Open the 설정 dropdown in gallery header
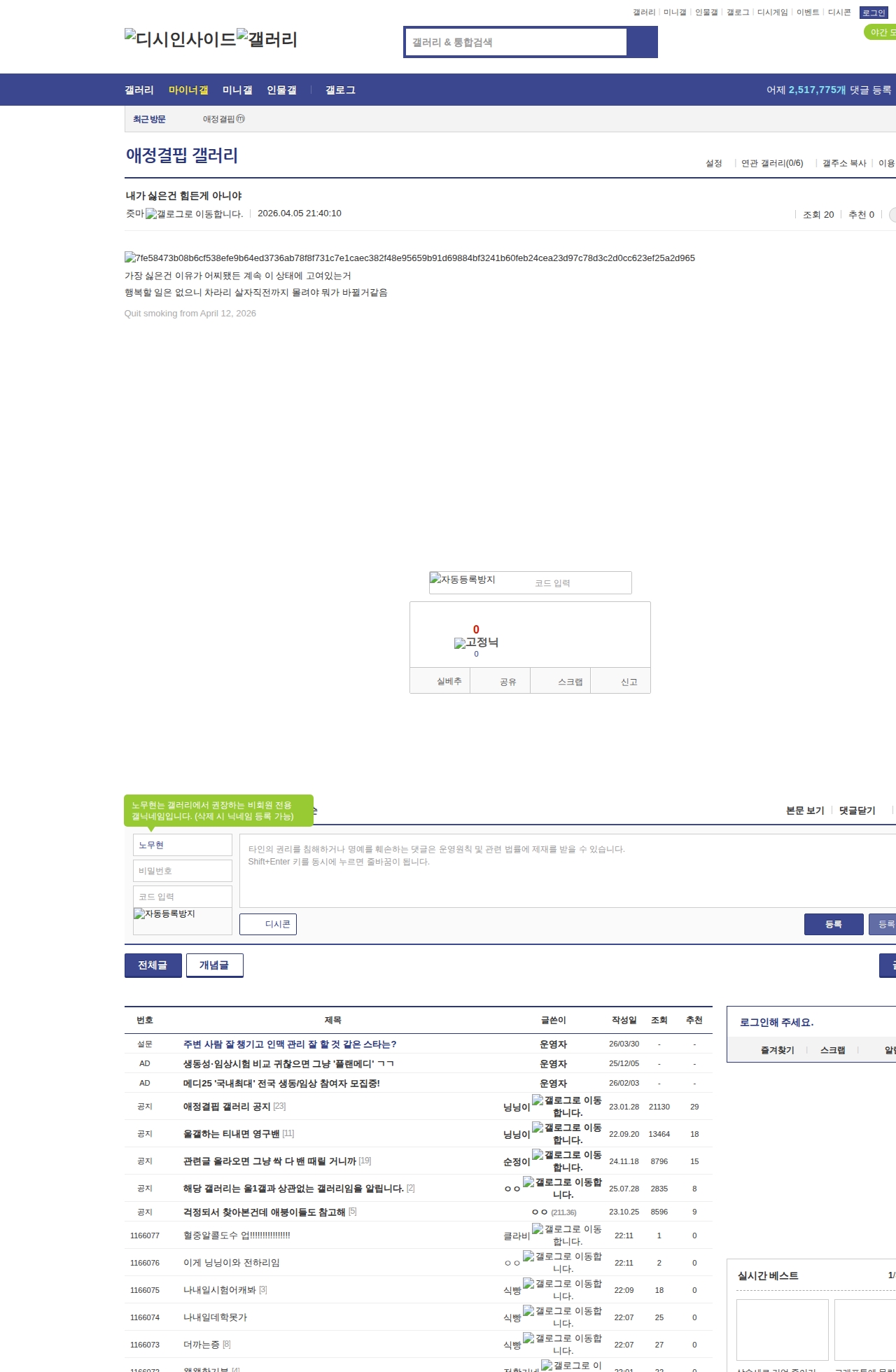 (714, 163)
